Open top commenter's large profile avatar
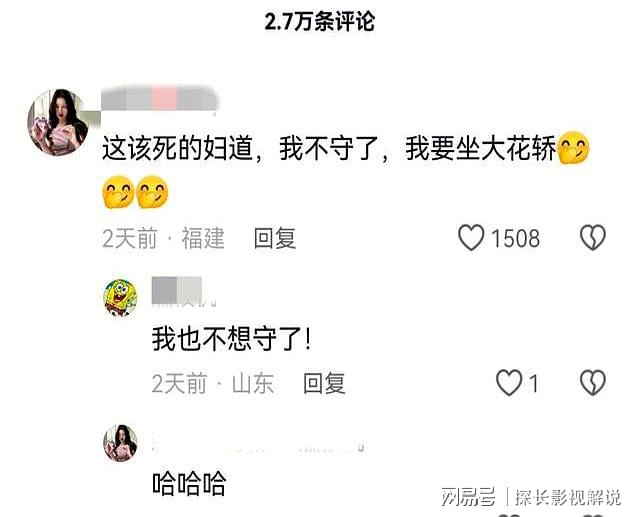The width and height of the screenshot is (640, 517). point(58,122)
